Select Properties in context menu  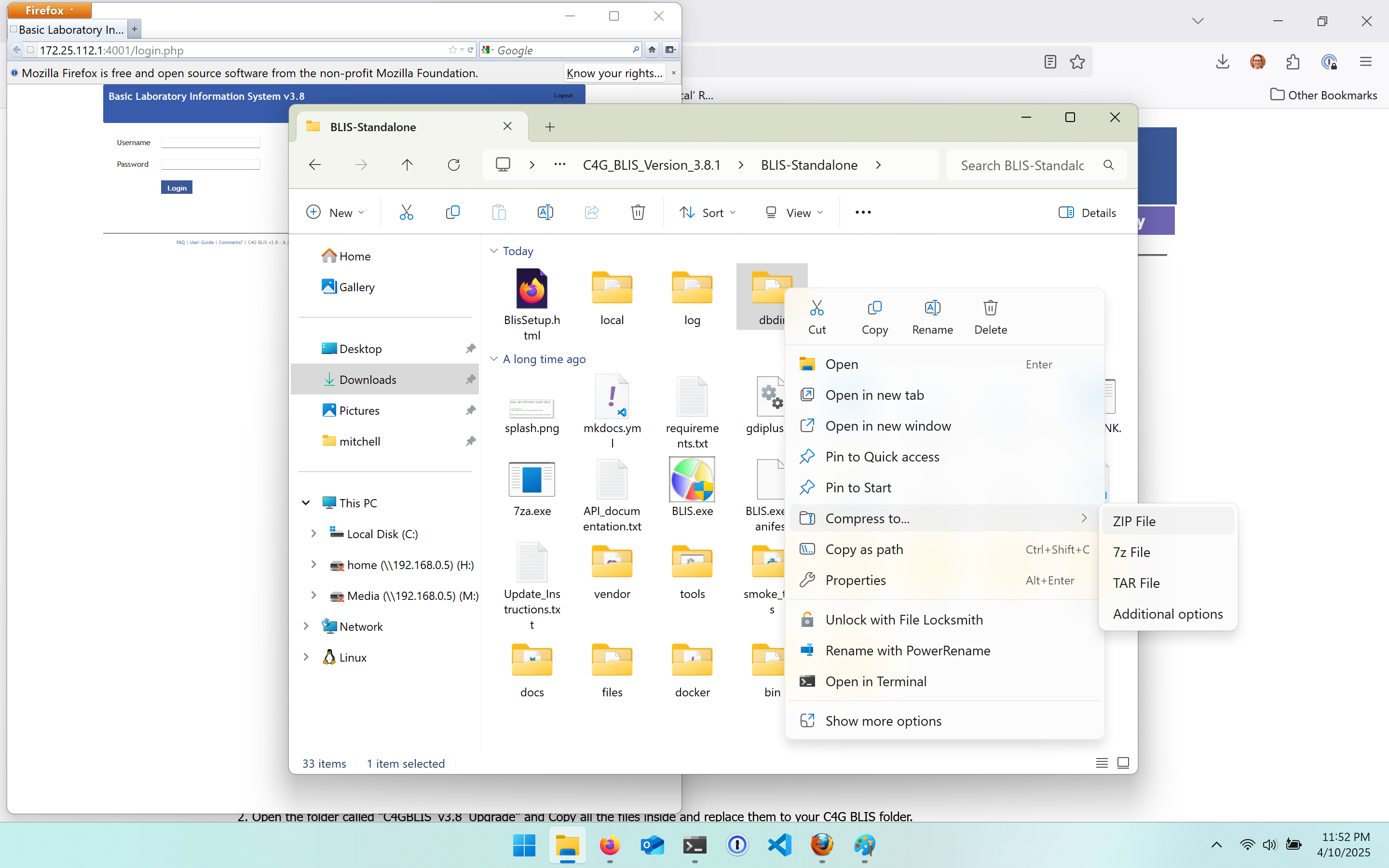coord(944,581)
